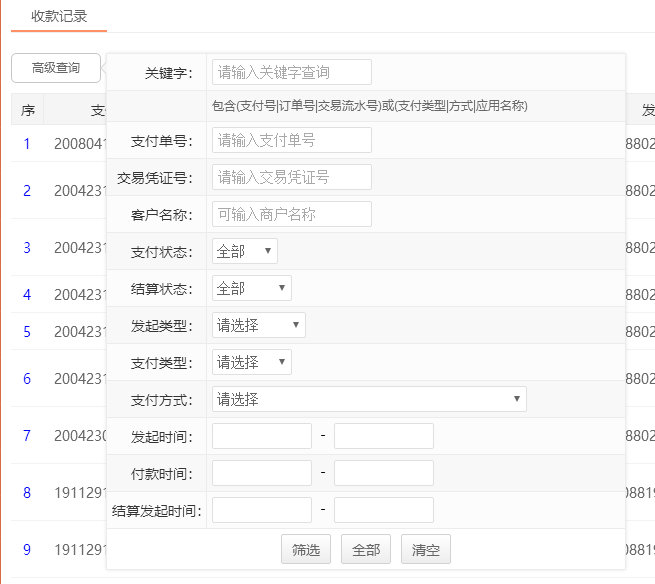
Task: Open the 收款记录 tab
Action: tap(59, 16)
